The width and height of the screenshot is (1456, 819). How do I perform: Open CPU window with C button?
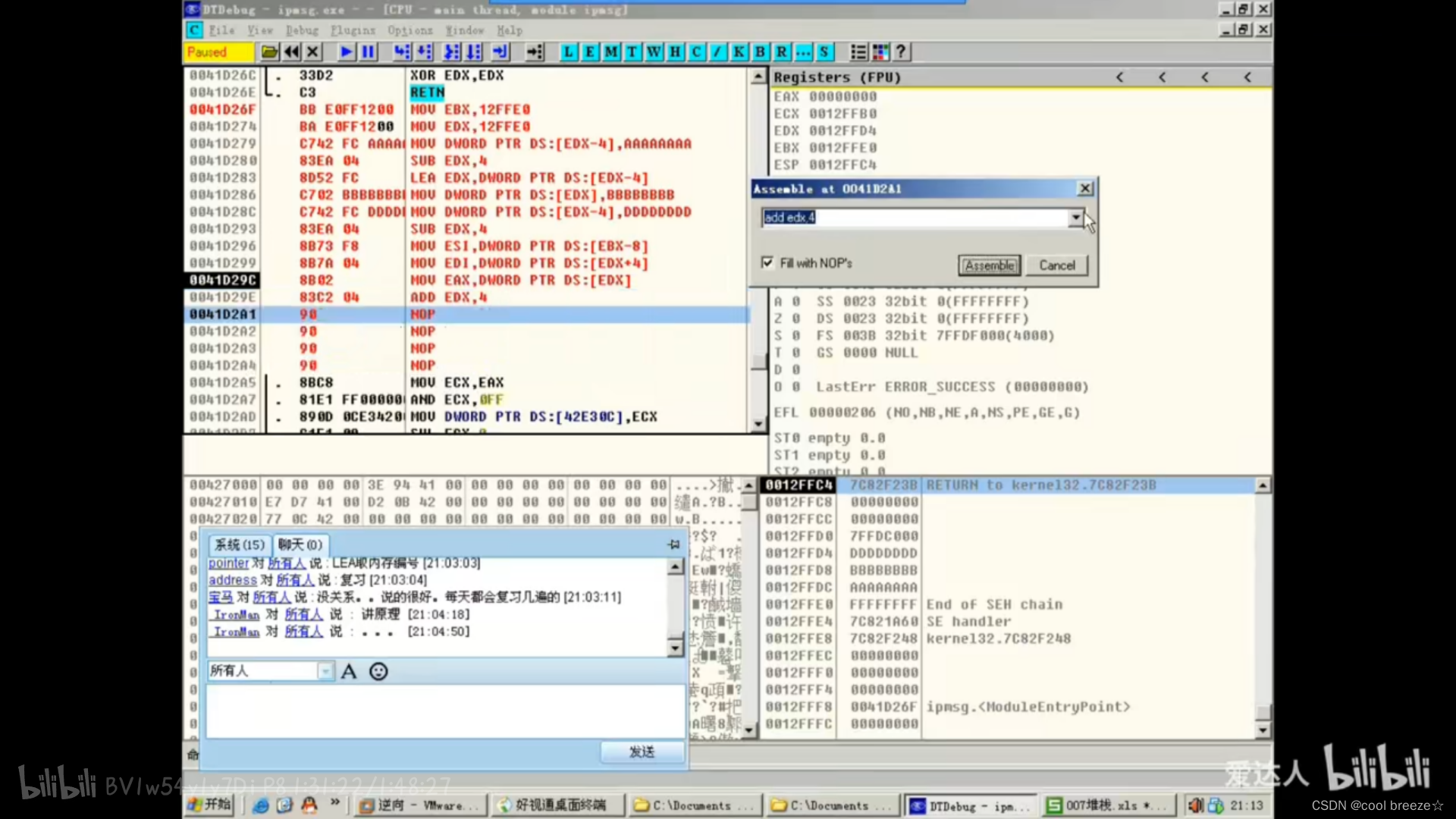[x=696, y=52]
